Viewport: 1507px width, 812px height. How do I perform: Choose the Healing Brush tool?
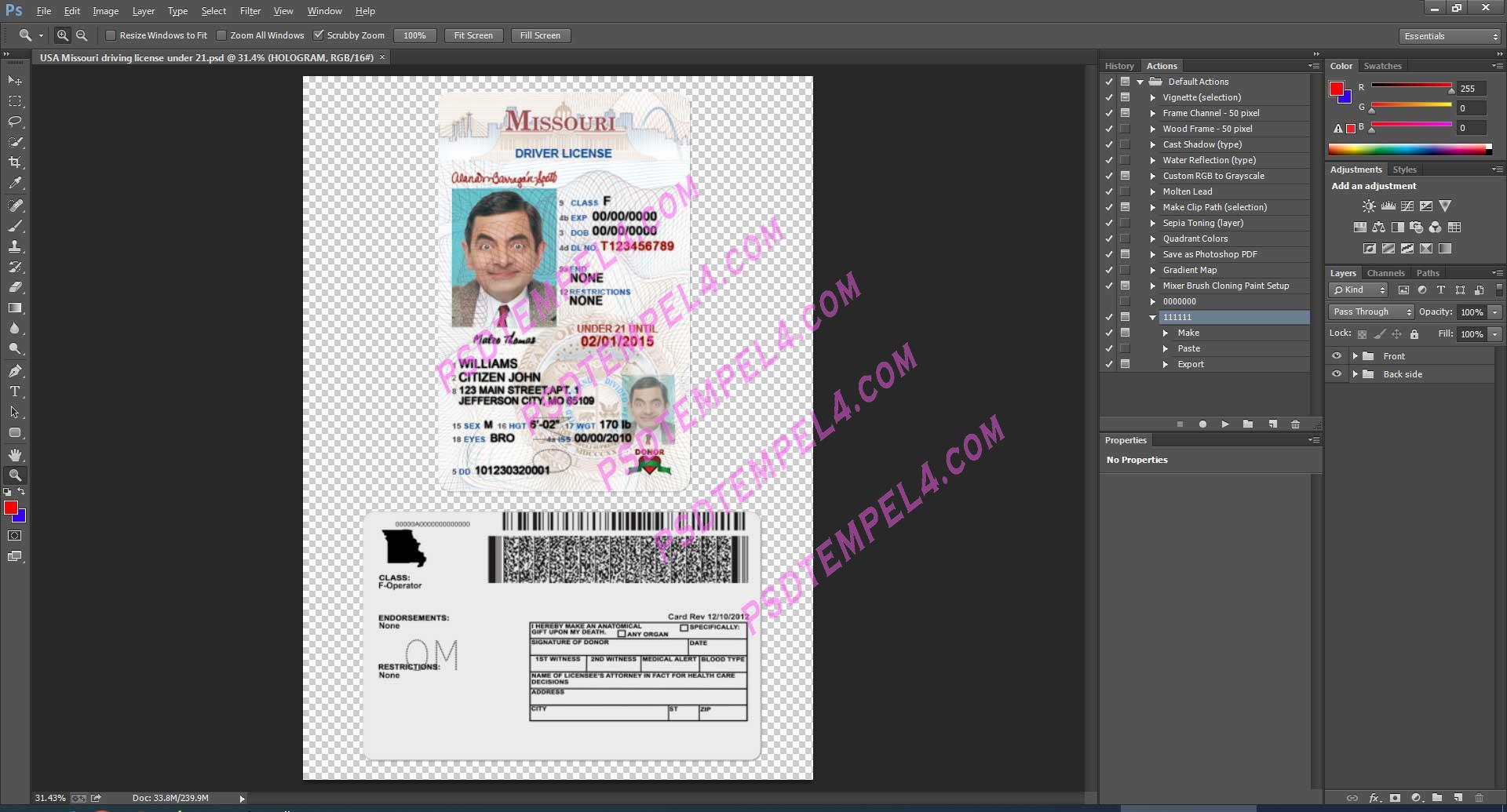16,206
